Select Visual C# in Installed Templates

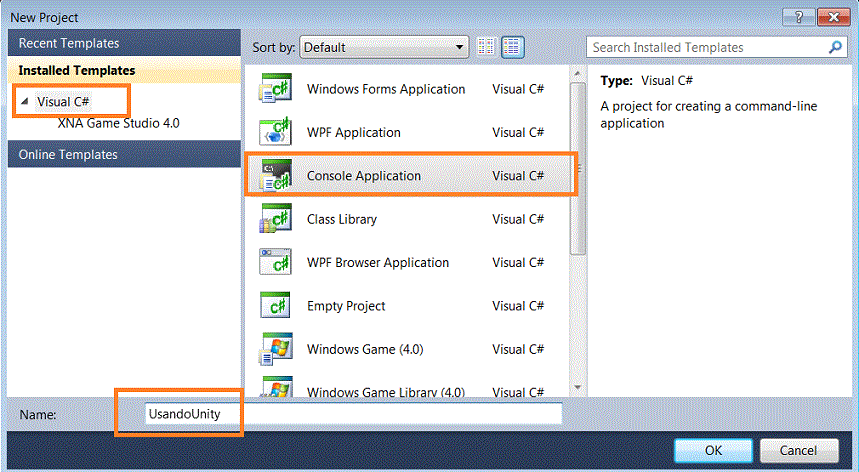[x=63, y=101]
